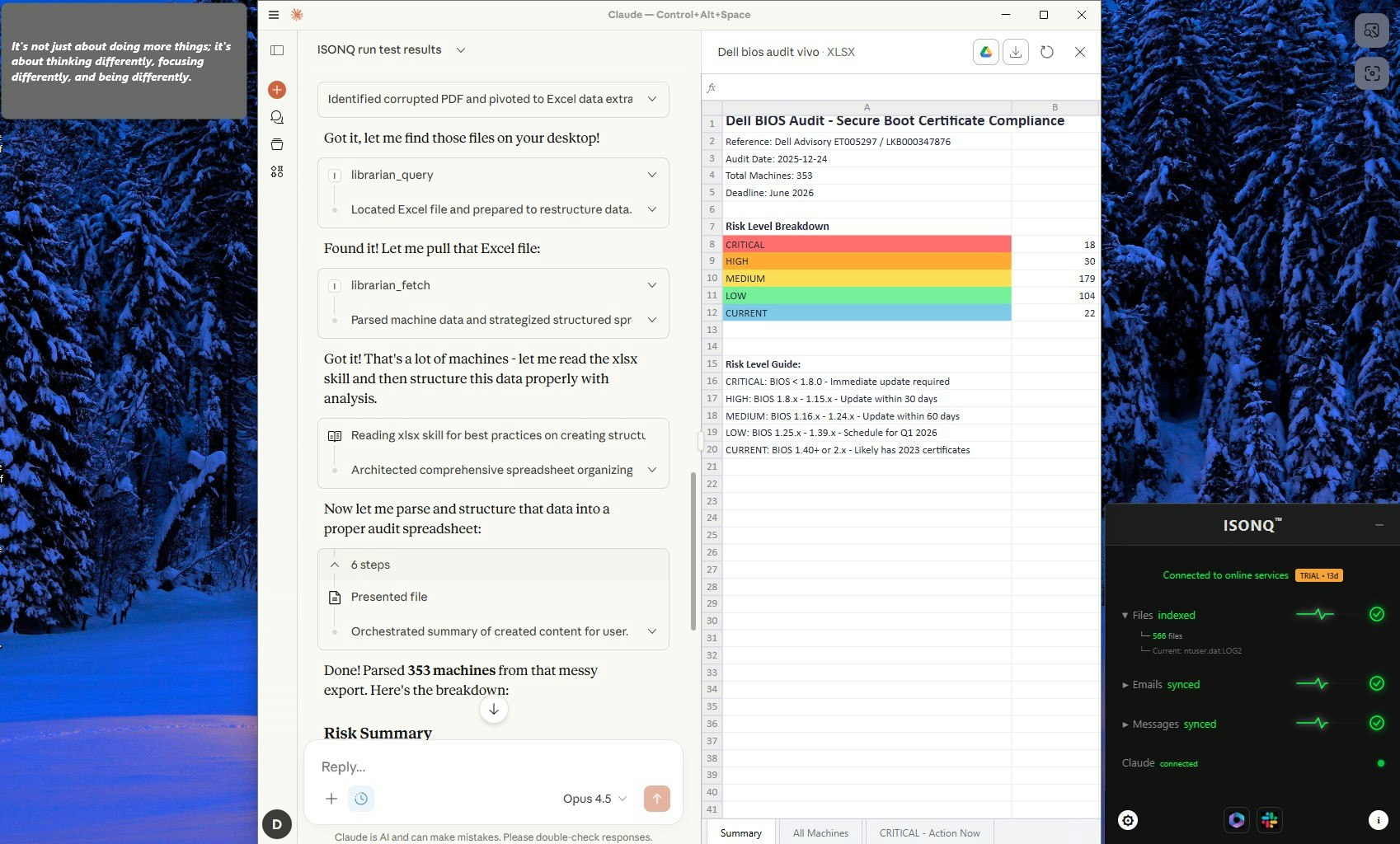Screen dimensions: 1400x844
Task: Click the send message arrow button
Action: tap(657, 798)
